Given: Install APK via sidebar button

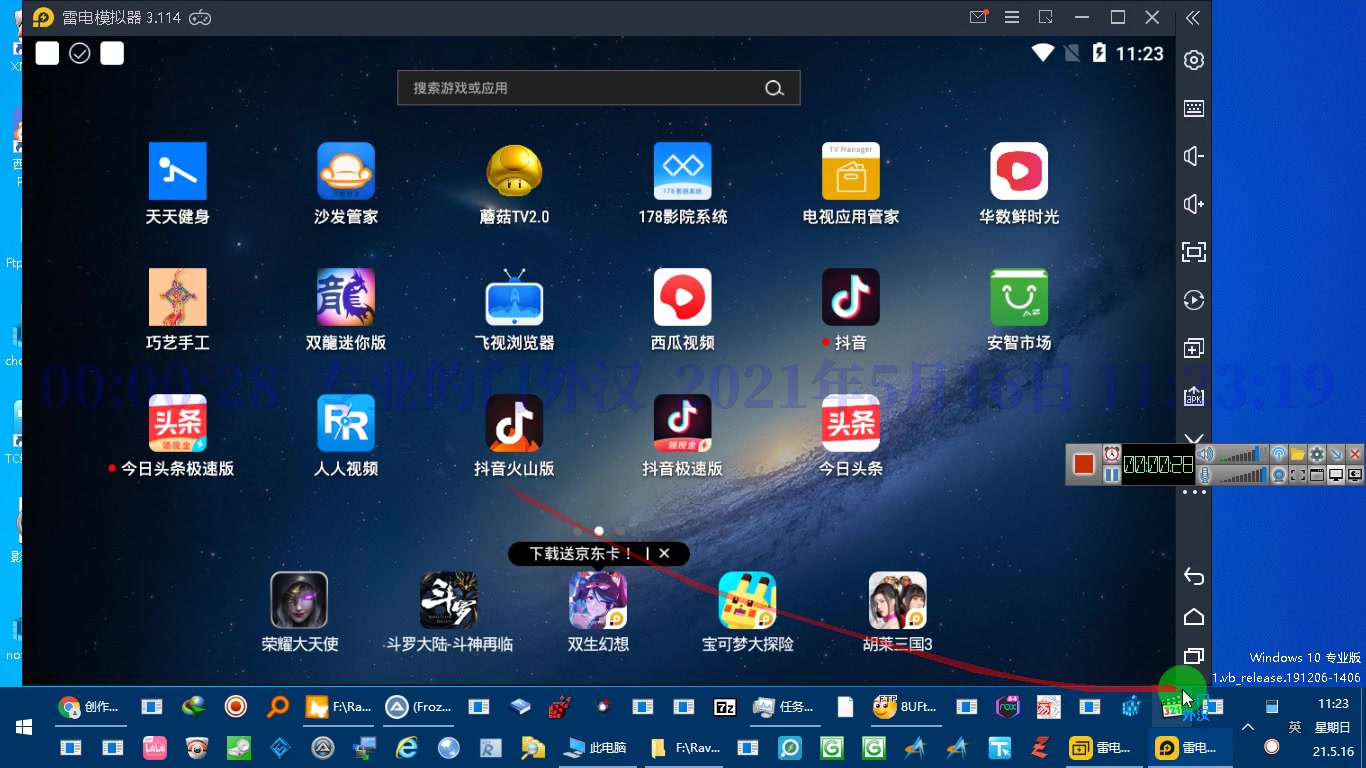Looking at the screenshot, I should point(1193,396).
